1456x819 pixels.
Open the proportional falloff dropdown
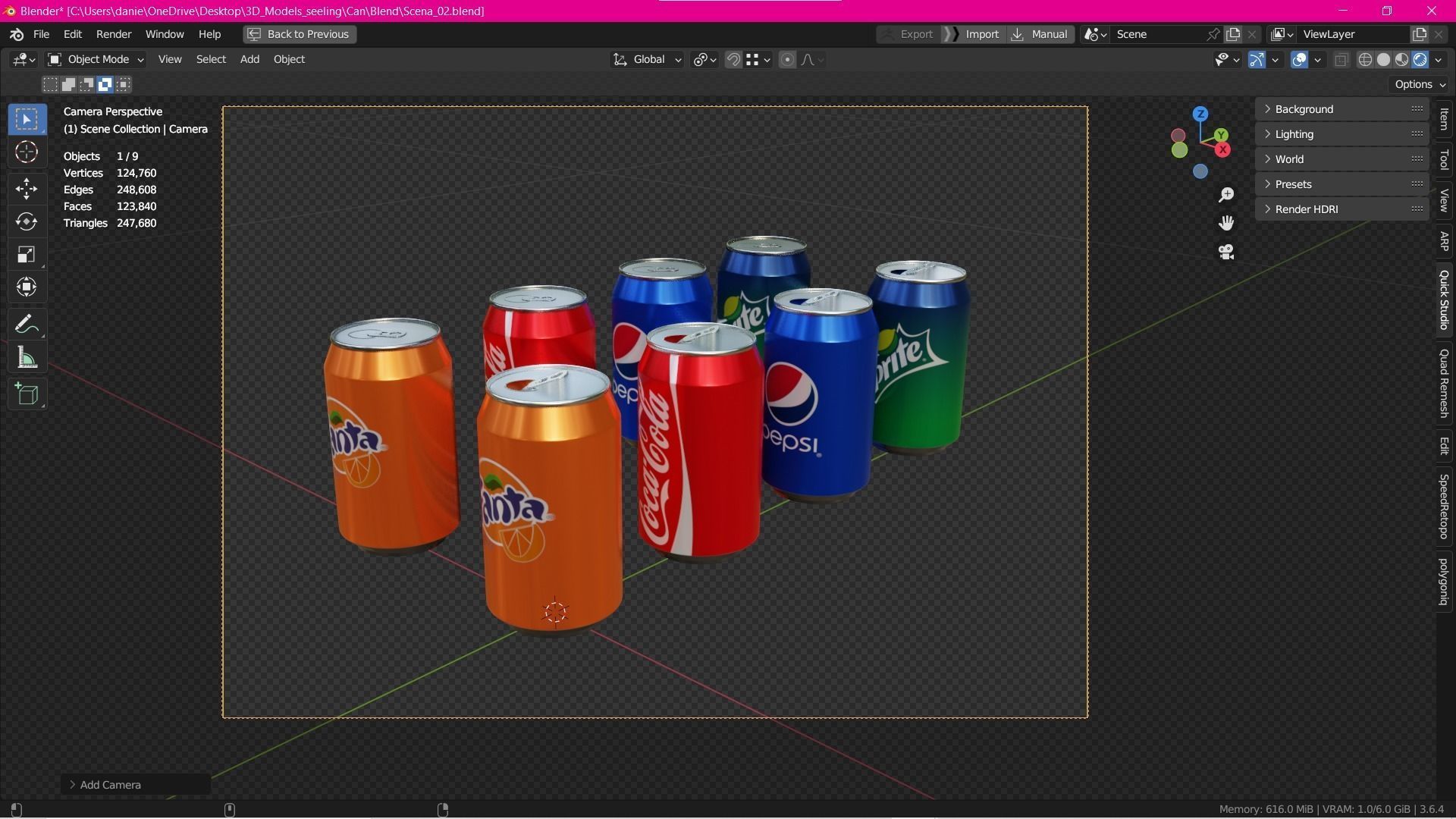[812, 59]
